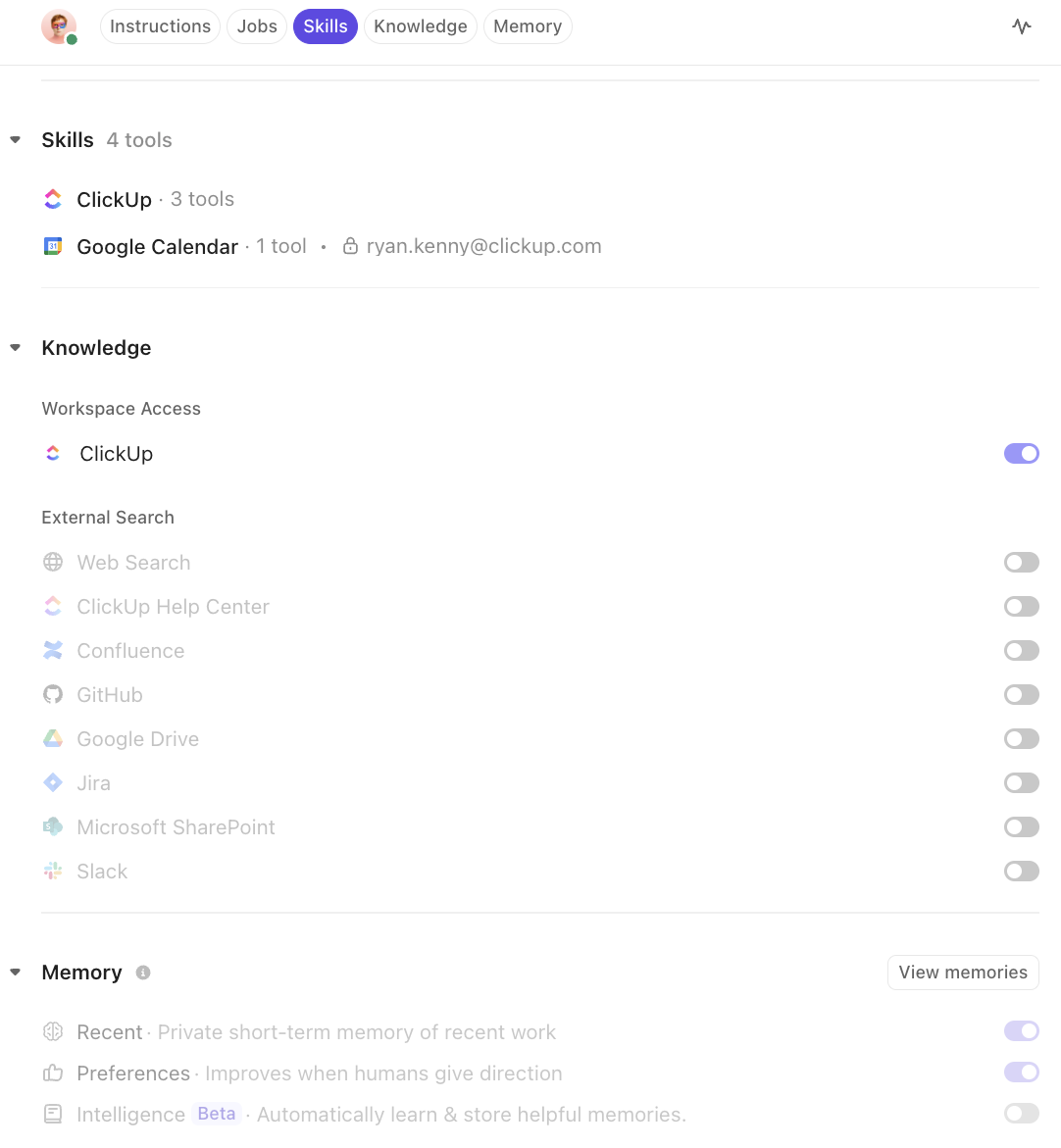Enable the Web Search toggle
Screen dimensions: 1061x1148
(1021, 563)
